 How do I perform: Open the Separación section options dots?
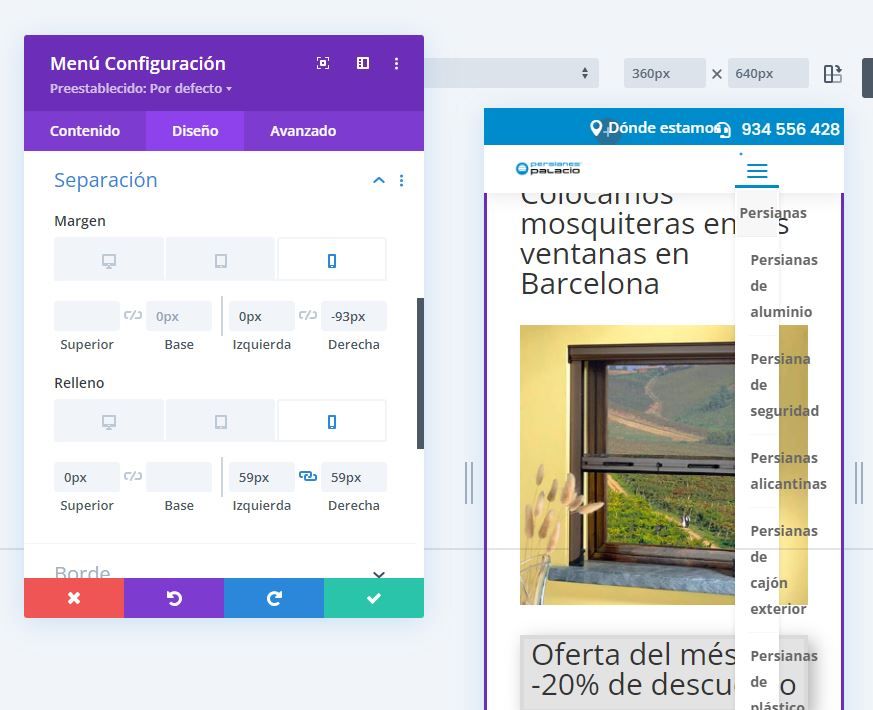401,180
